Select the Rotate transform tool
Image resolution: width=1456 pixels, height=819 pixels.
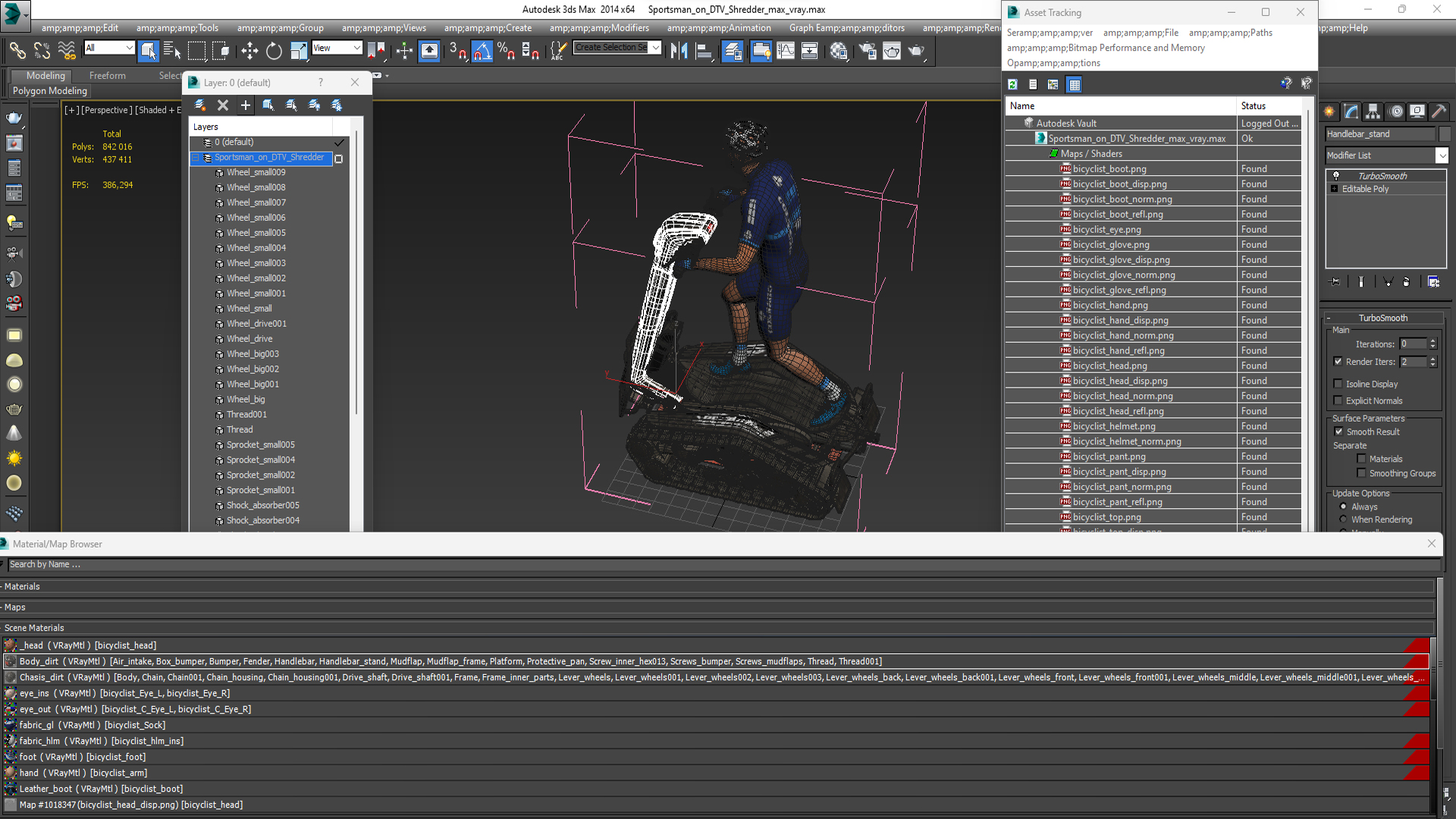click(x=274, y=51)
